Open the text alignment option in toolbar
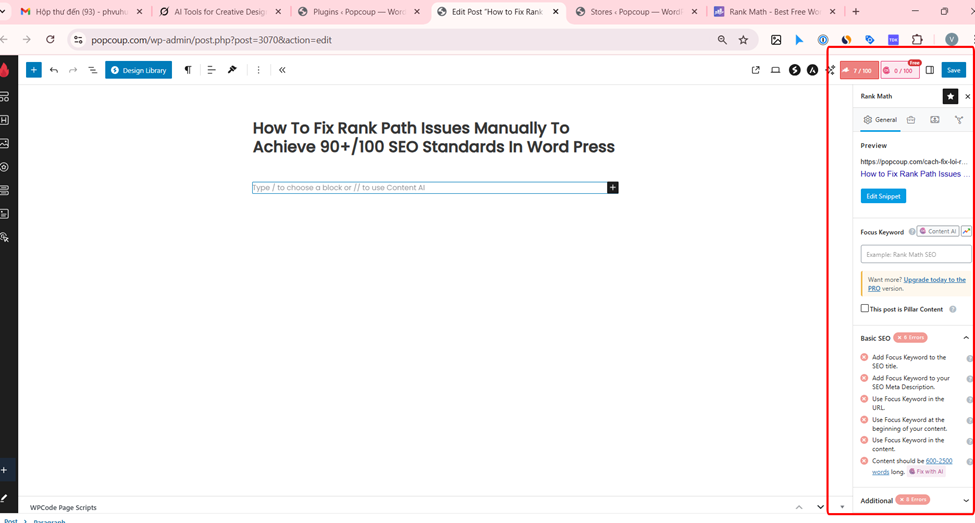Image resolution: width=975 pixels, height=523 pixels. 211,70
